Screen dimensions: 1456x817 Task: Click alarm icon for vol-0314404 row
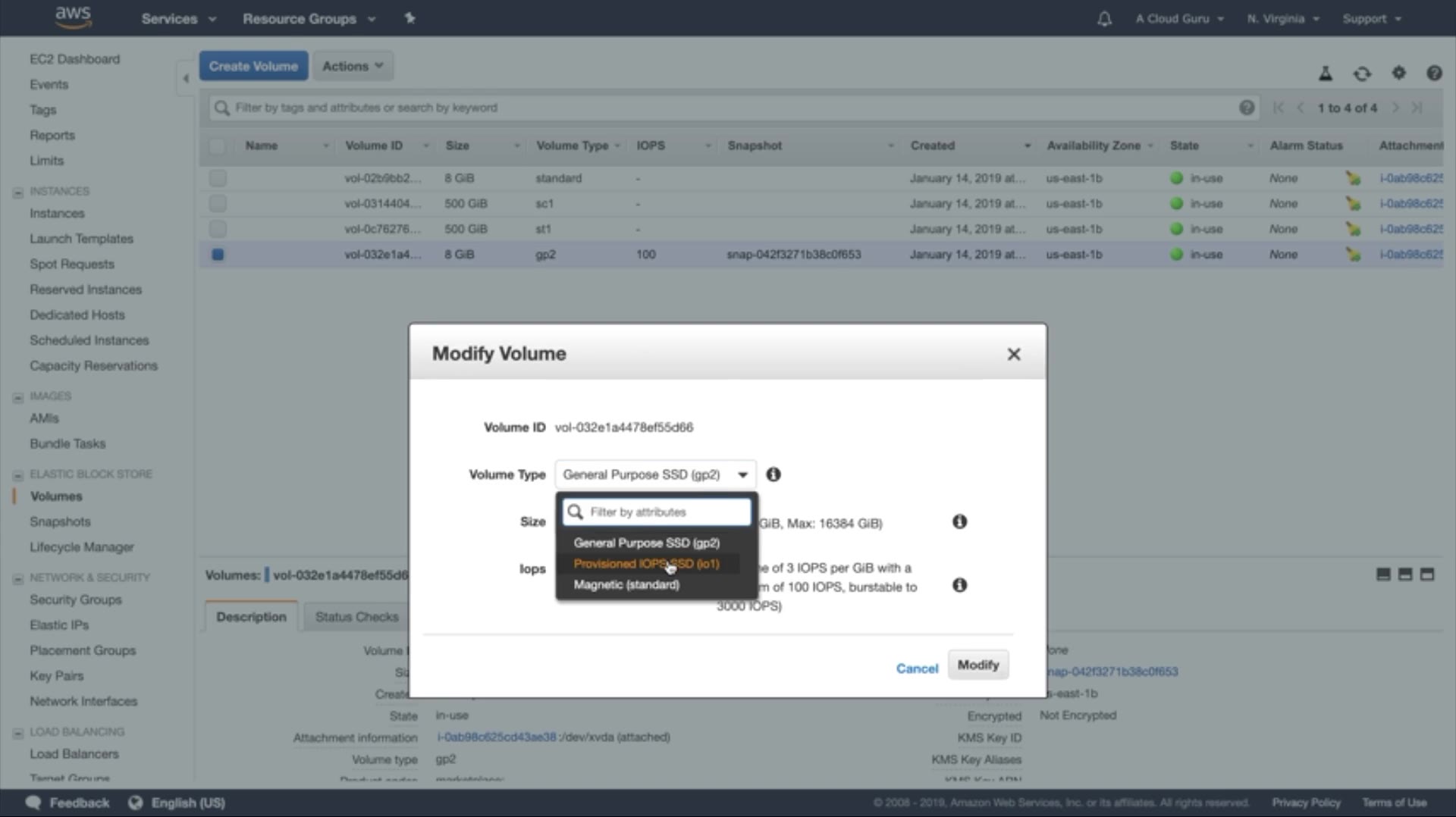tap(1353, 204)
